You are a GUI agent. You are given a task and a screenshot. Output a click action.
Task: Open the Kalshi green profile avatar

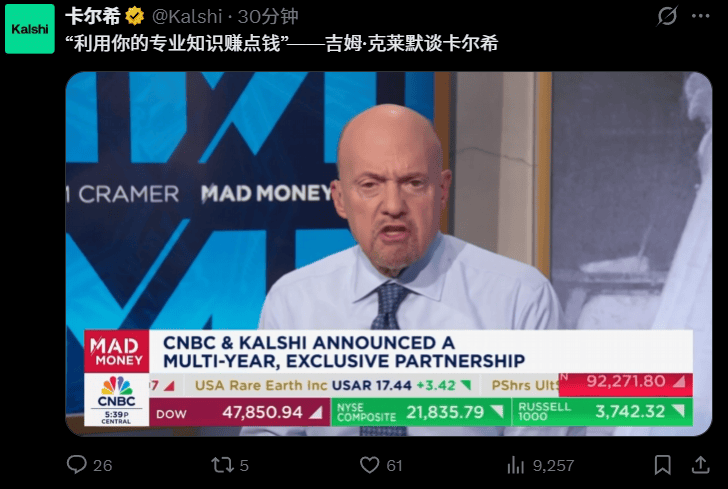[x=30, y=29]
